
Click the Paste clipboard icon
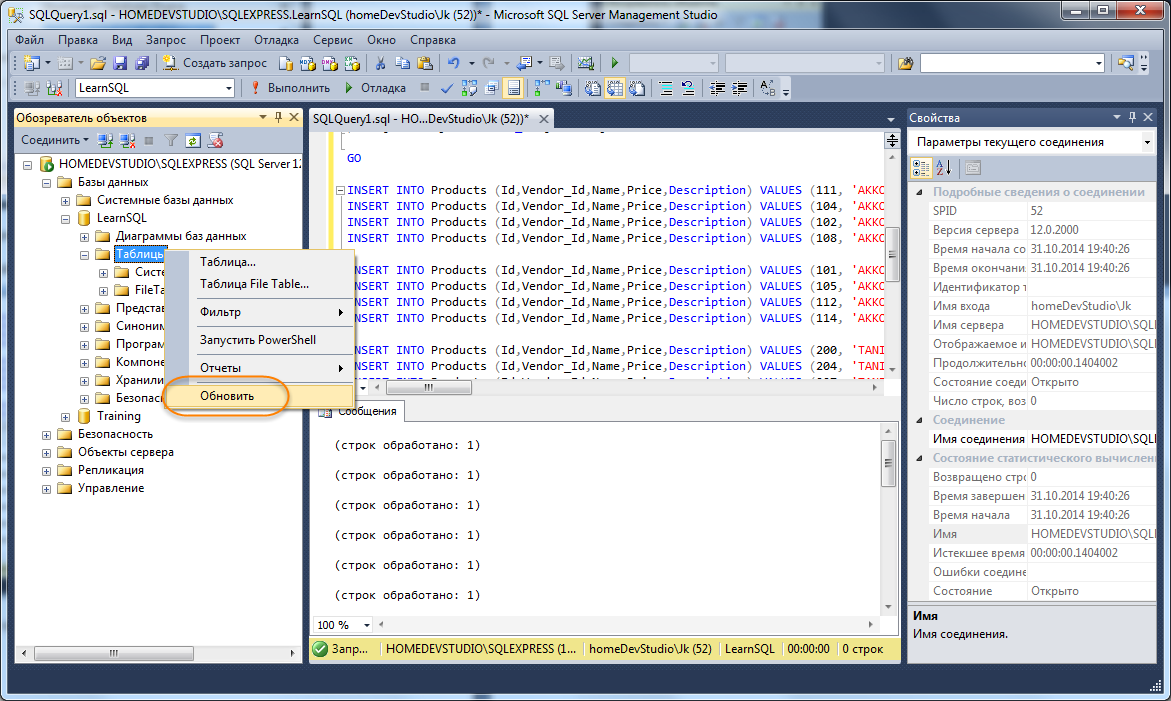(425, 63)
